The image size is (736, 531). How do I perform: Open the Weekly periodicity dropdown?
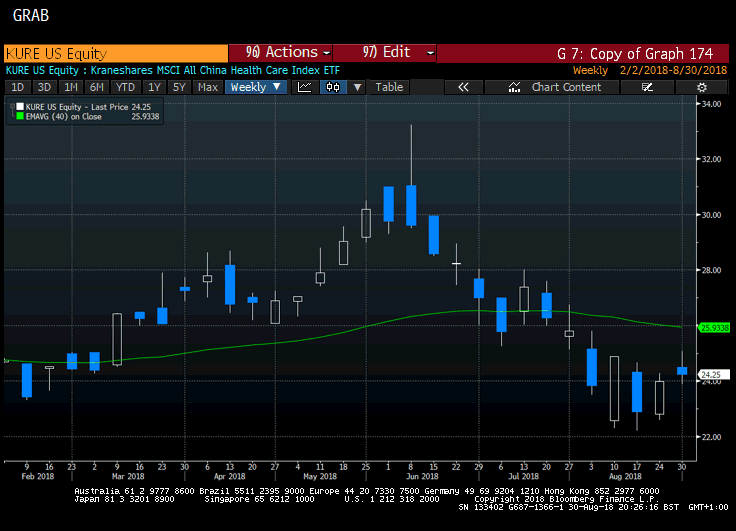(256, 87)
